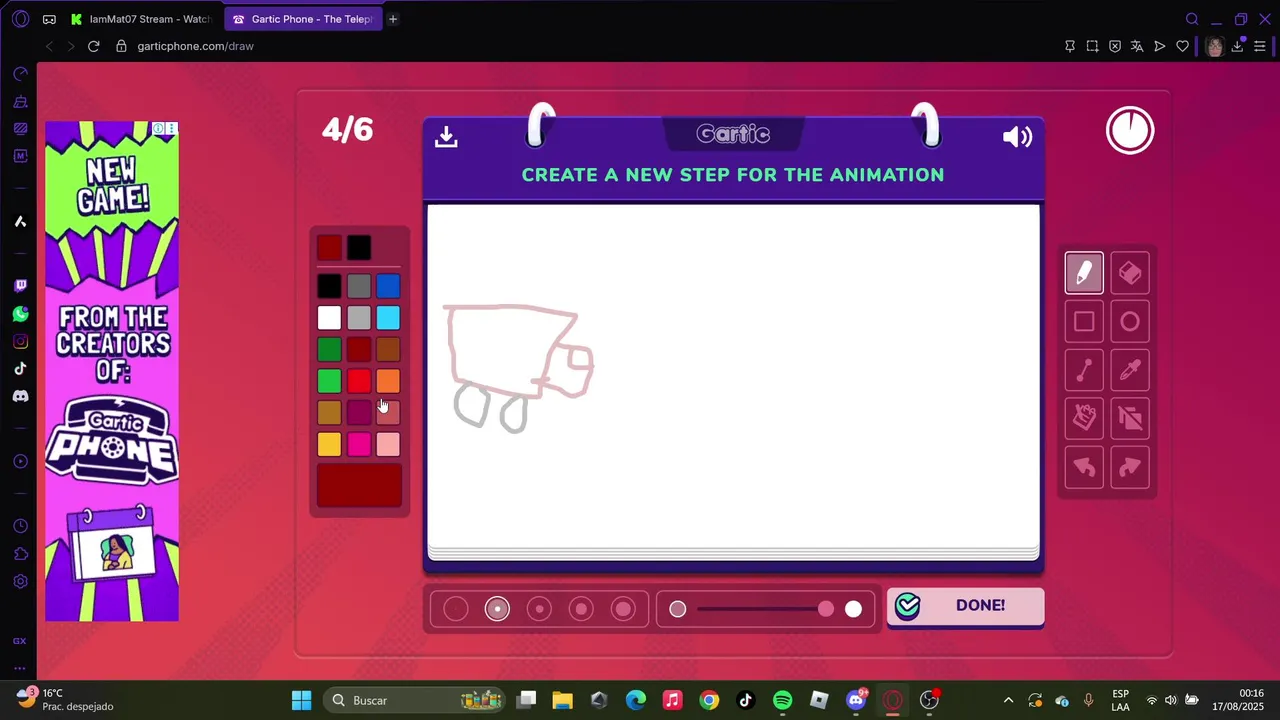Open Instagram from the browser sidebar
Viewport: 1280px width, 720px height.
pyautogui.click(x=20, y=341)
